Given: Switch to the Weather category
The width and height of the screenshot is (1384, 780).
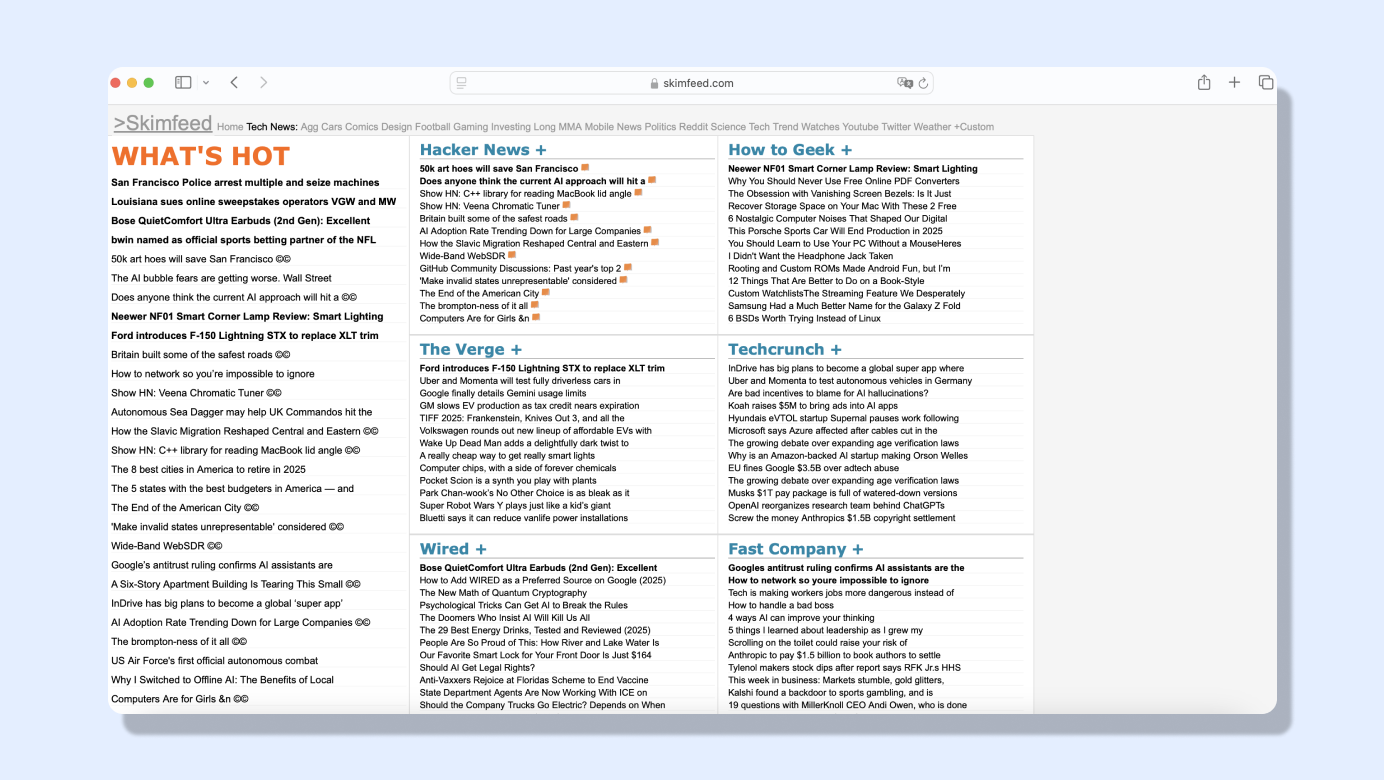Looking at the screenshot, I should click(933, 127).
